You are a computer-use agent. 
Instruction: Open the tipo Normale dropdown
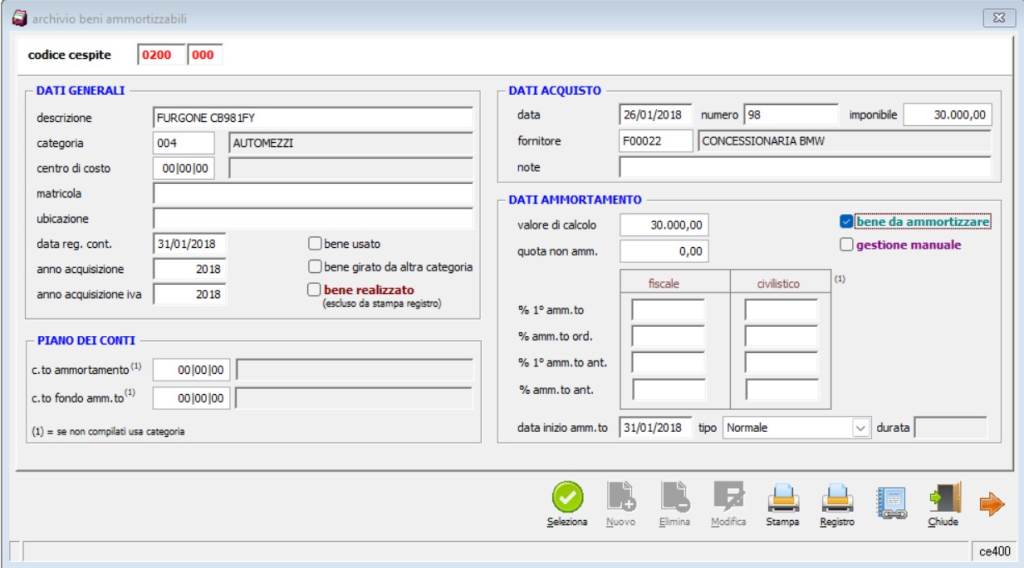pyautogui.click(x=860, y=428)
